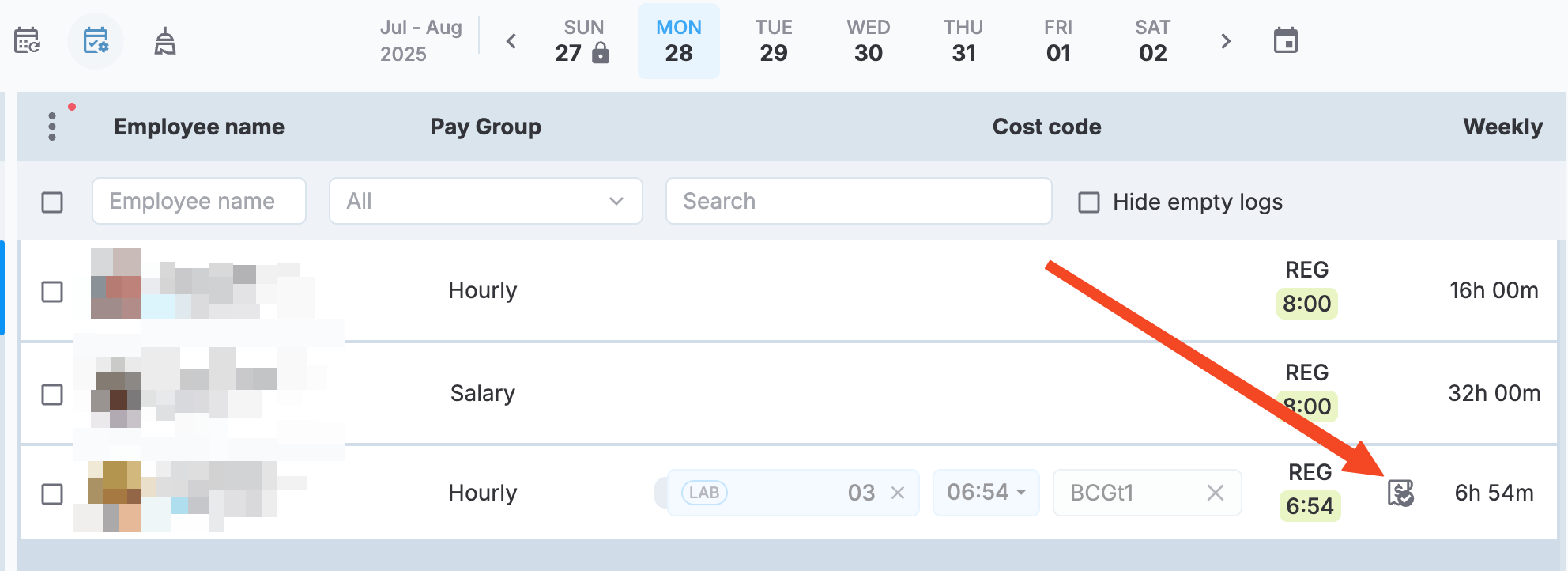Open the stamp approval icon
1568x571 pixels.
pyautogui.click(x=164, y=41)
